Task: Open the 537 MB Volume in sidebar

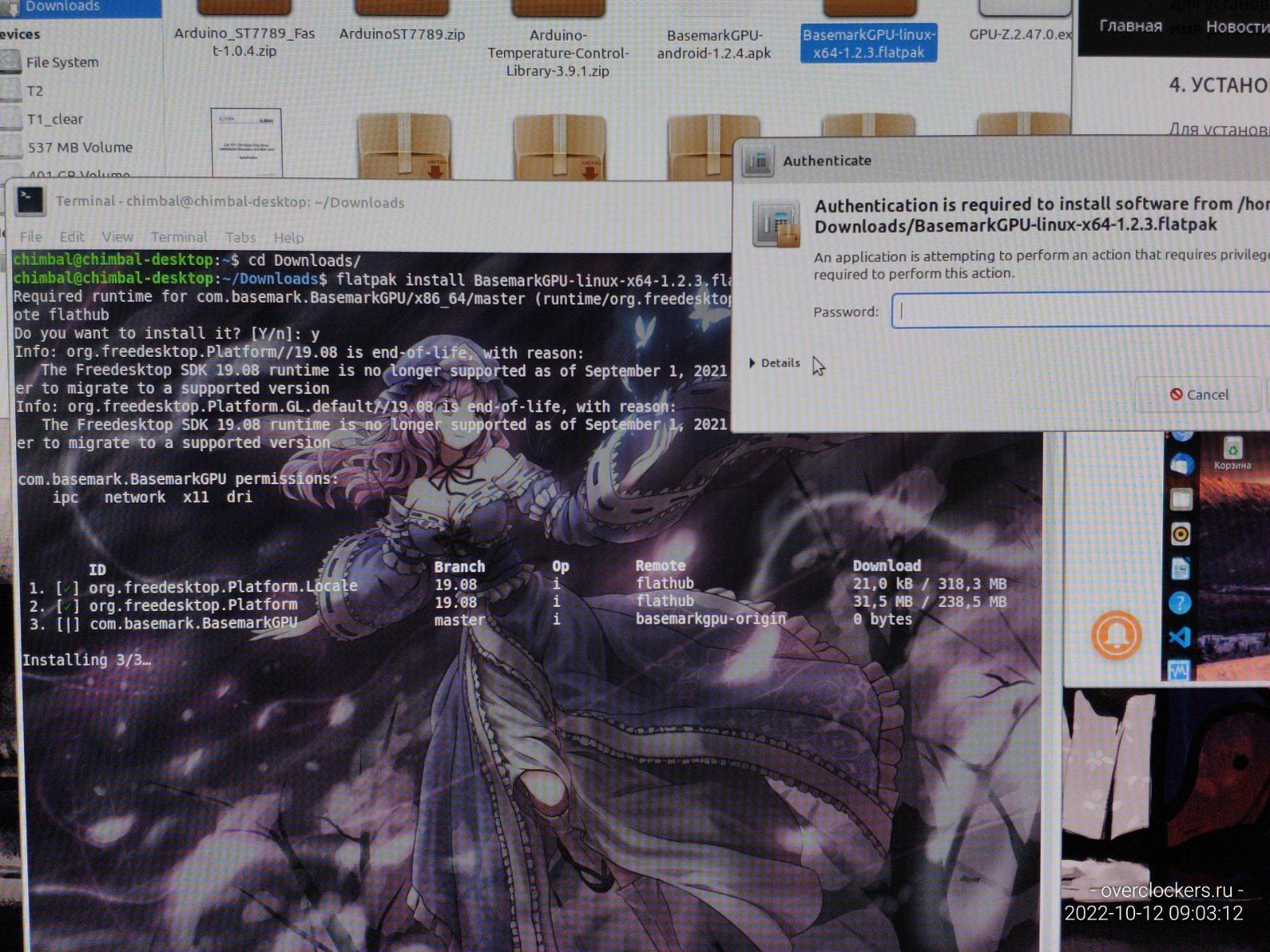Action: tap(79, 148)
